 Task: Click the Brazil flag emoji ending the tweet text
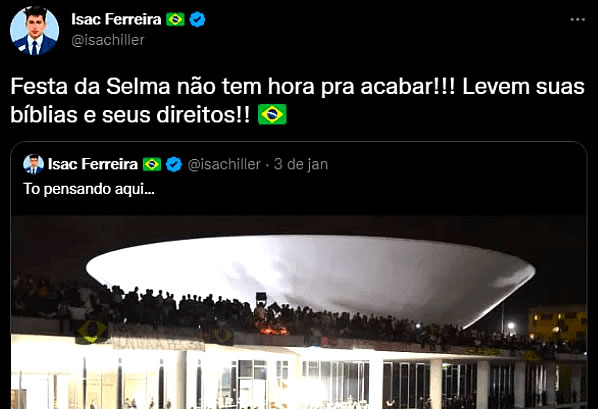coord(272,114)
